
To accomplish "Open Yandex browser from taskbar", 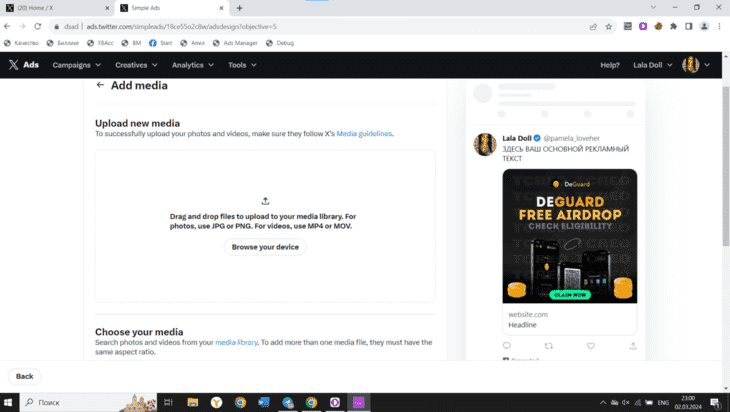I will click(216, 402).
